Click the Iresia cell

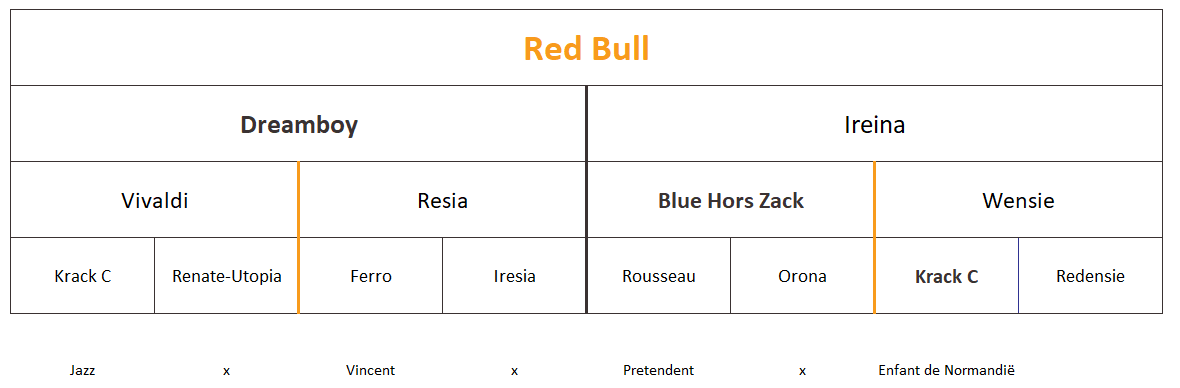515,276
